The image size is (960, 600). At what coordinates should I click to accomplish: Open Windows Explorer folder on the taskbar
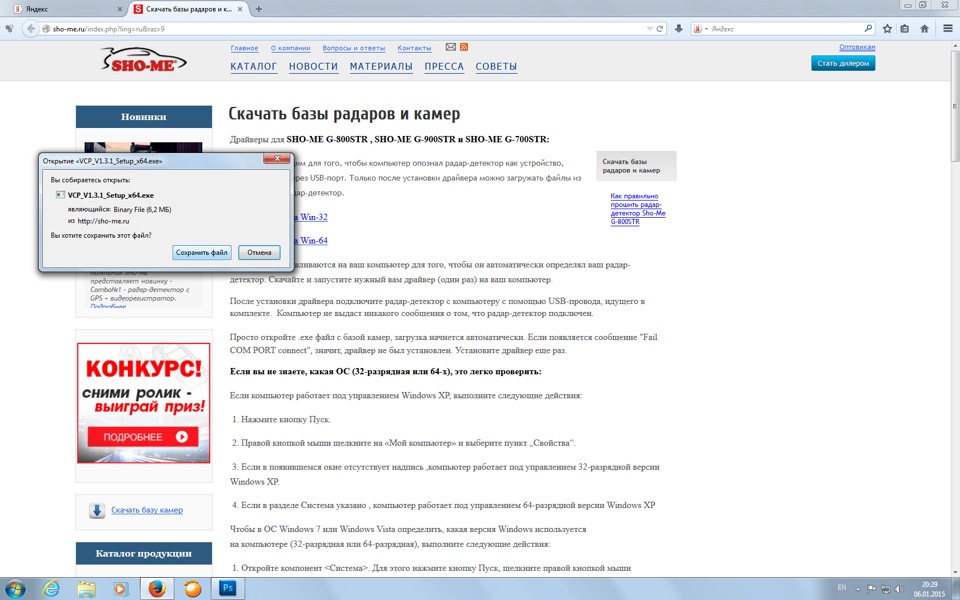(86, 589)
